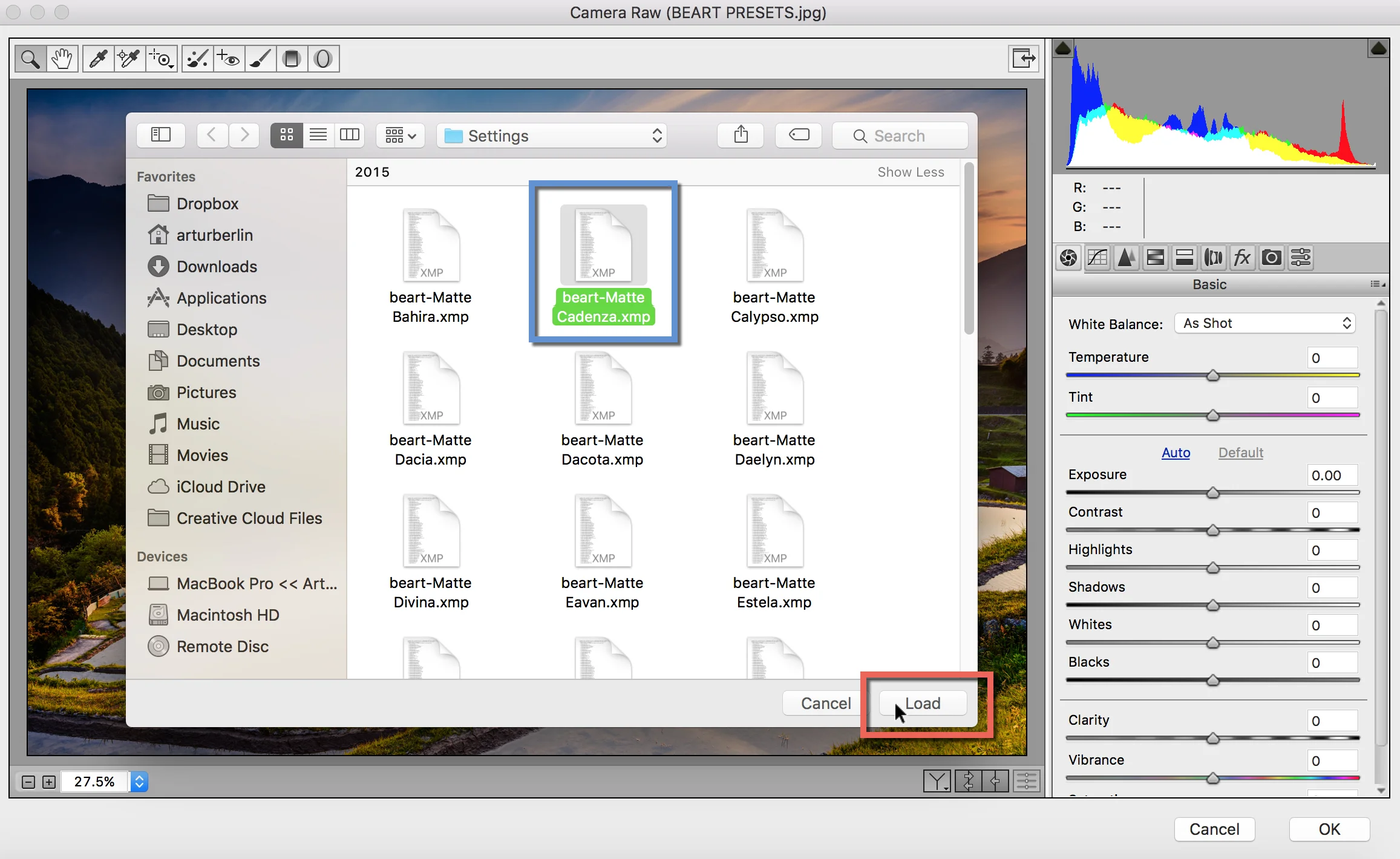Select the Zoom tool
Screen dimensions: 1400x859
(30, 58)
